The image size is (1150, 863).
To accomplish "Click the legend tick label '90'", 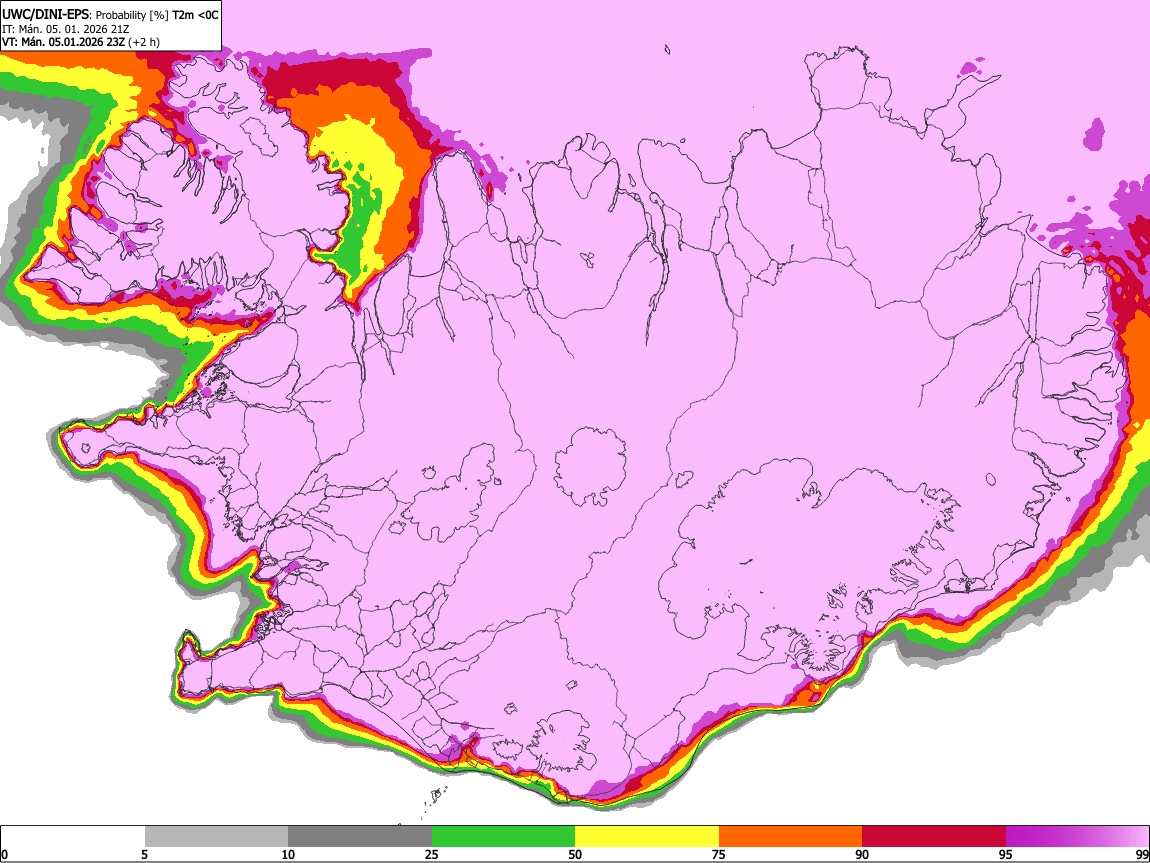I will pos(862,855).
